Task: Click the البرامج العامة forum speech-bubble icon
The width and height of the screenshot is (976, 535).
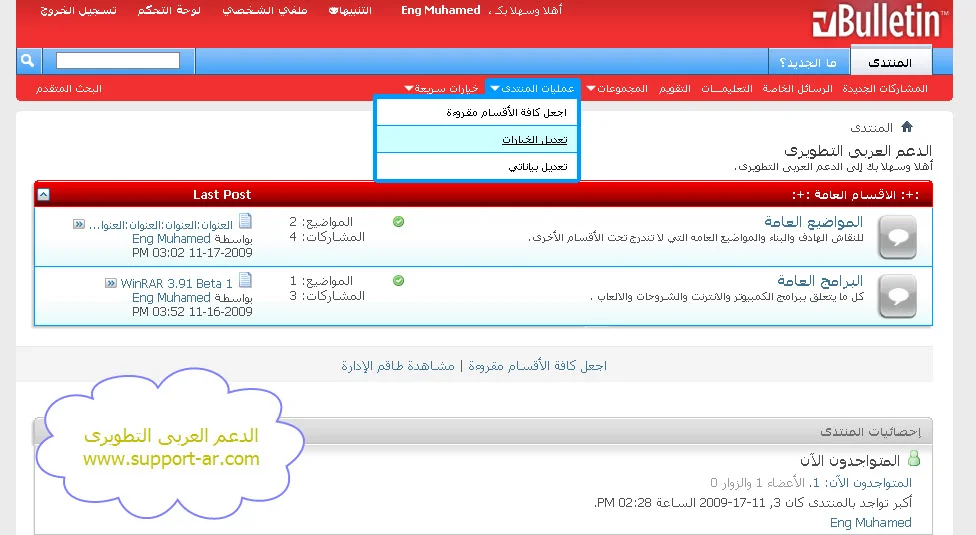Action: point(897,296)
